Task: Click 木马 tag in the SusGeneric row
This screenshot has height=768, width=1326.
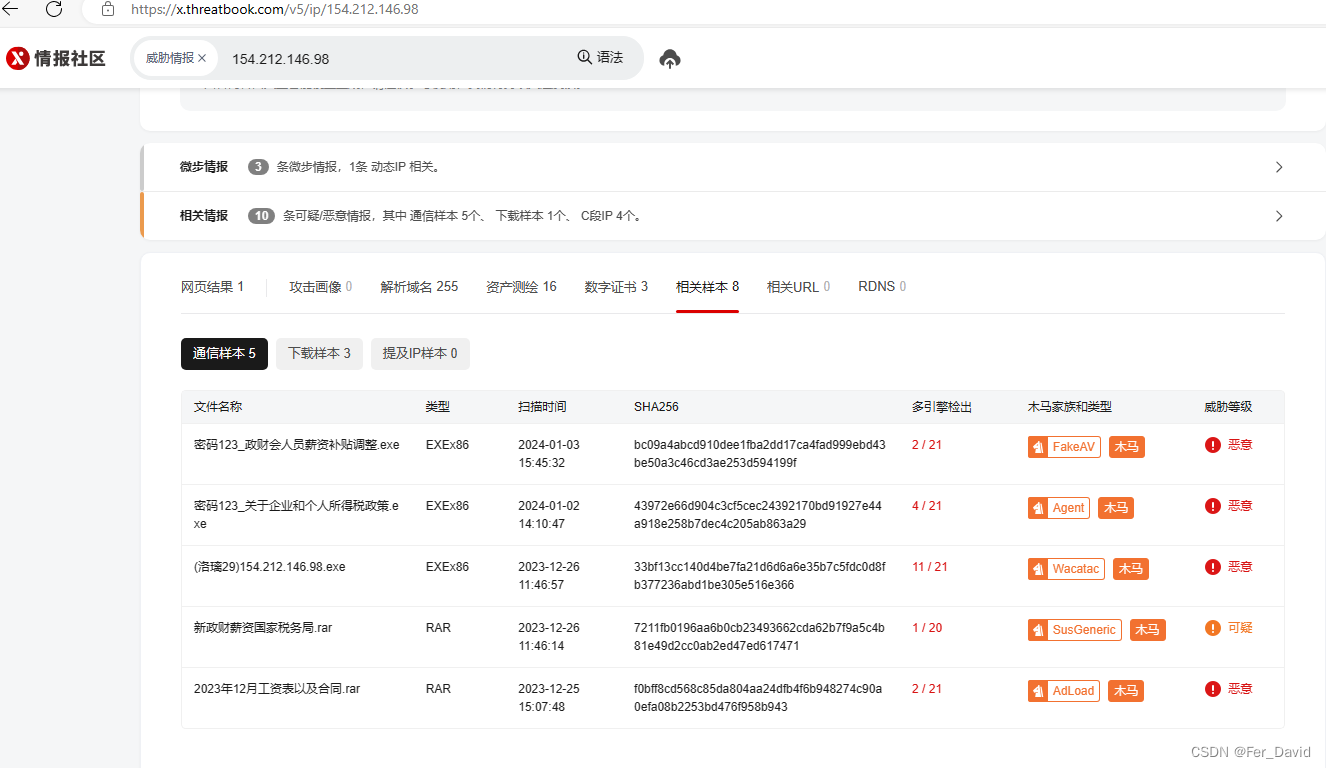Action: coord(1148,630)
